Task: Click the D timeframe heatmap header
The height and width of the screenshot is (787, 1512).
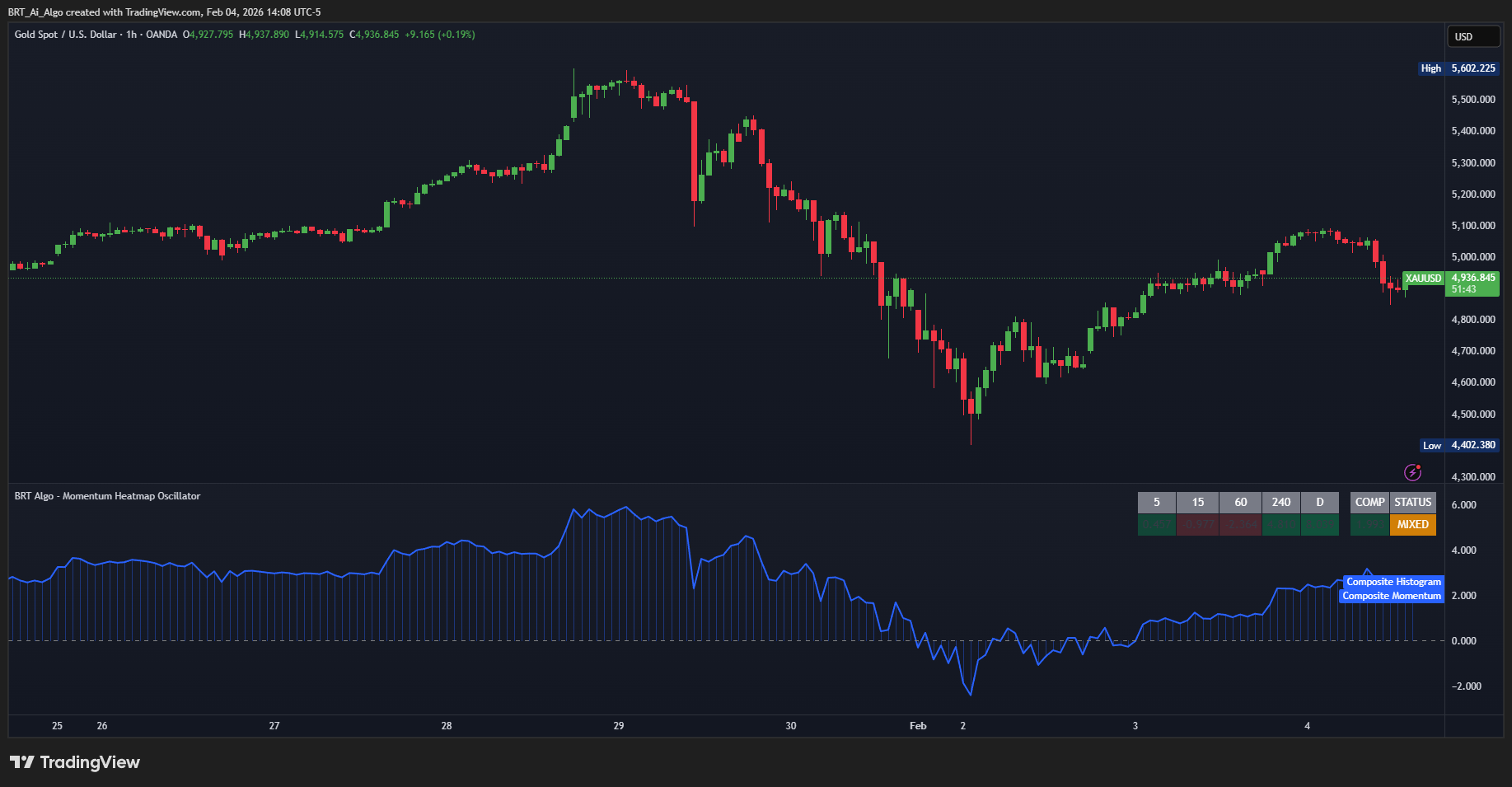Action: pyautogui.click(x=1319, y=503)
